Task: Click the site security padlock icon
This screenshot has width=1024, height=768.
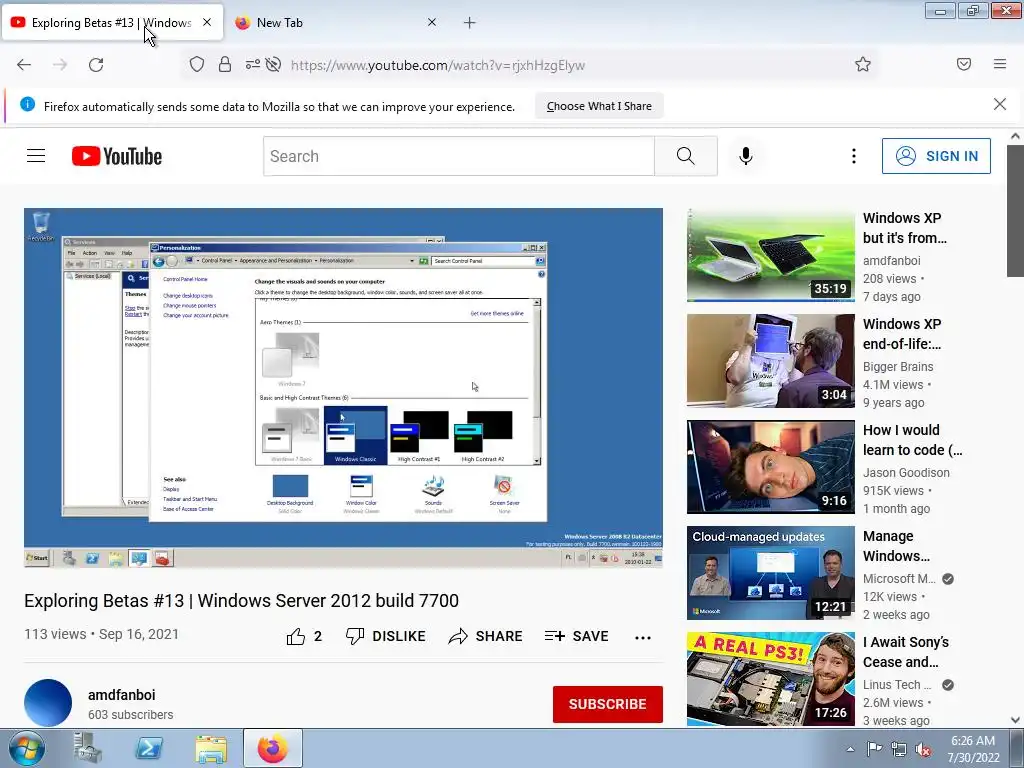Action: pyautogui.click(x=225, y=65)
